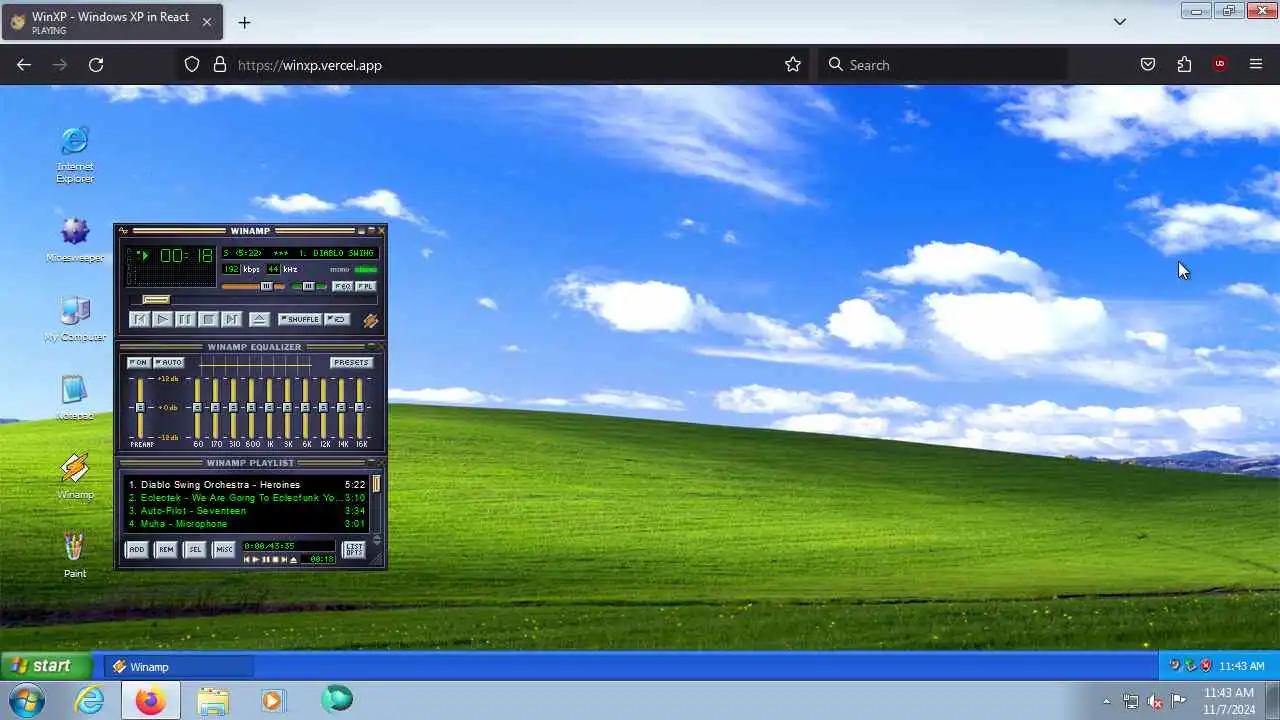
Task: Click the XP start button
Action: click(46, 666)
